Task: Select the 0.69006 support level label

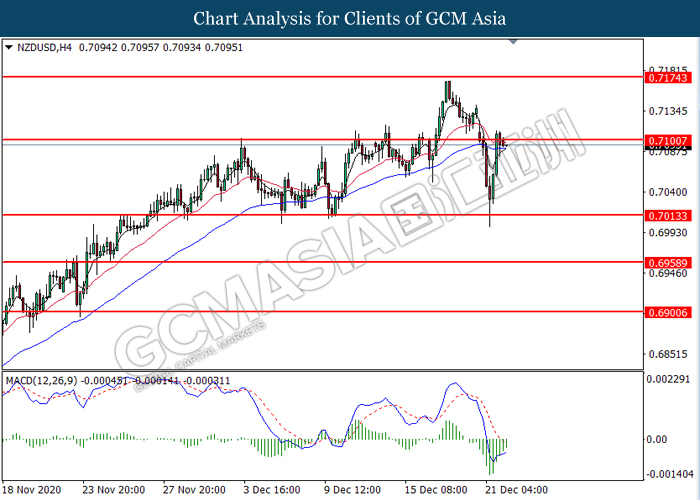Action: (668, 312)
